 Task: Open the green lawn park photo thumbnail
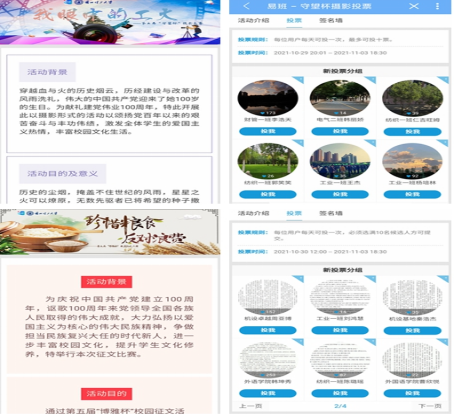pos(268,161)
